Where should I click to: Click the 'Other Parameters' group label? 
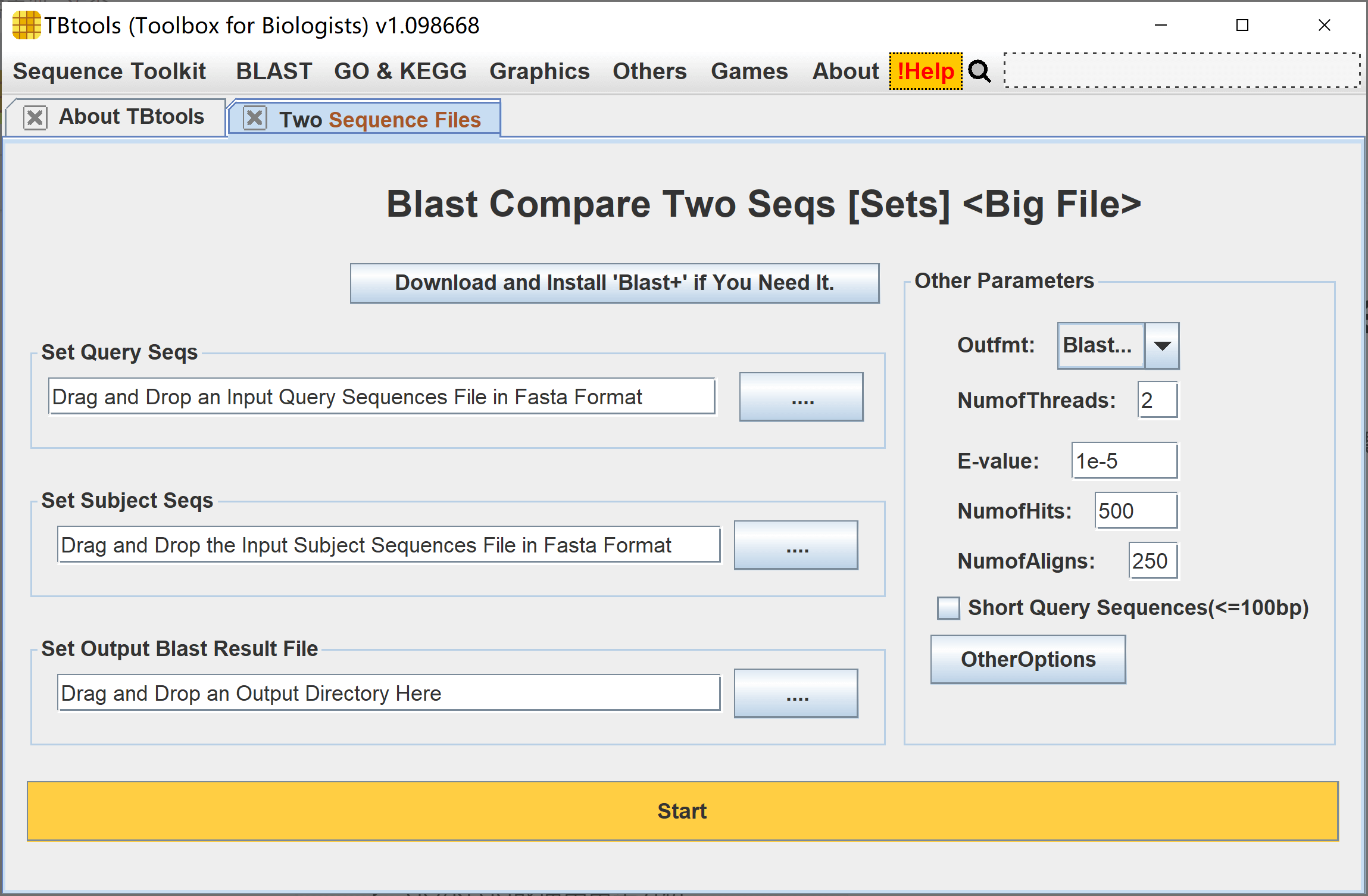[1004, 281]
